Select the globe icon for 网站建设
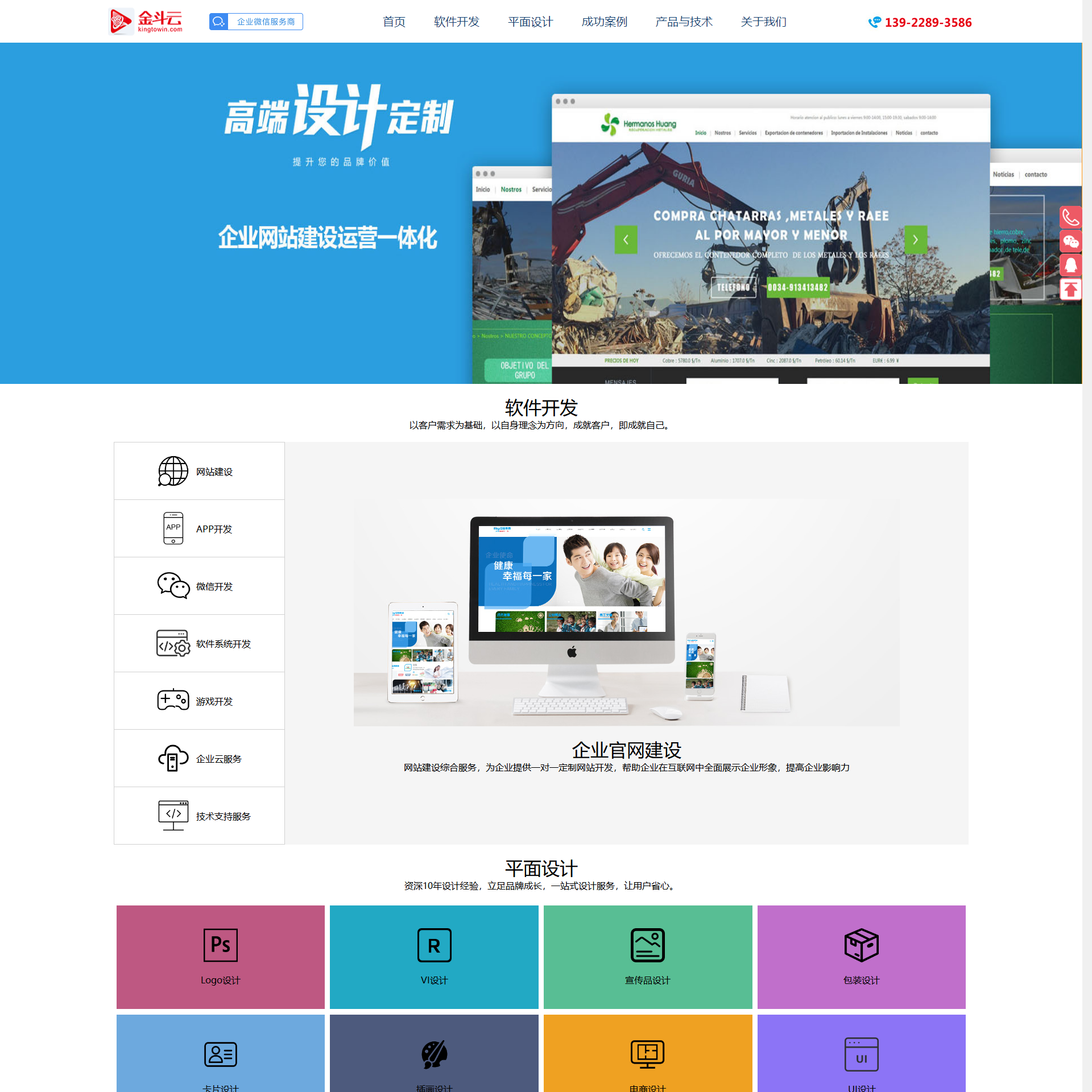 [173, 471]
